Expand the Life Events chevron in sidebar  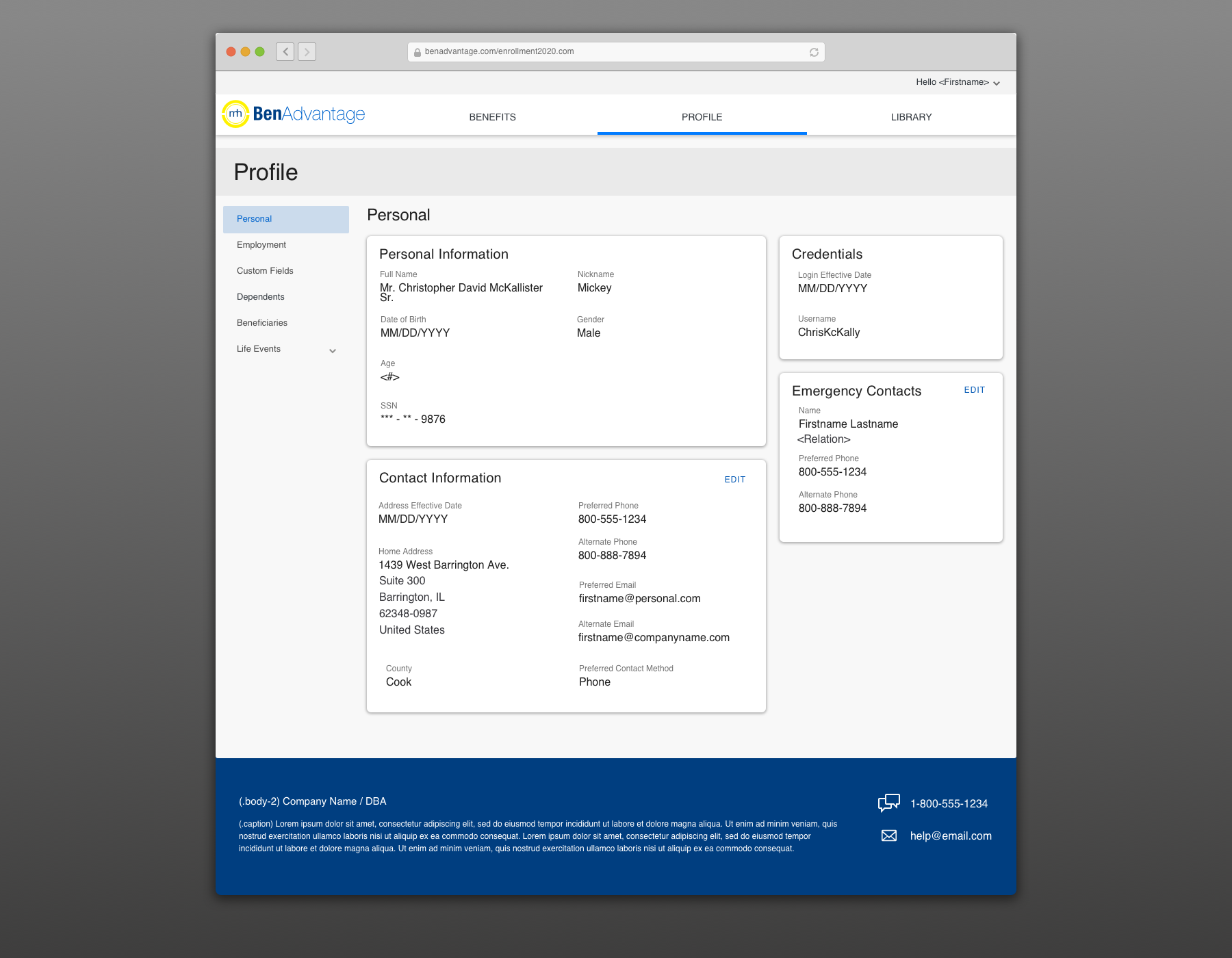pos(333,350)
